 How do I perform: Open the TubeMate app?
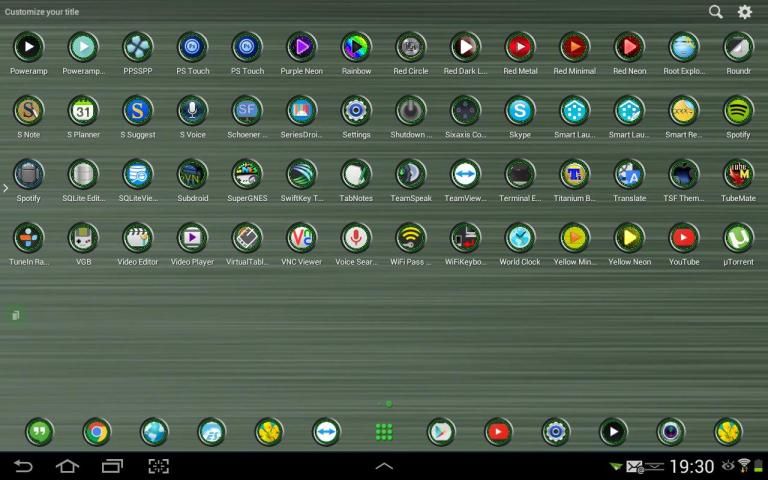[x=738, y=174]
